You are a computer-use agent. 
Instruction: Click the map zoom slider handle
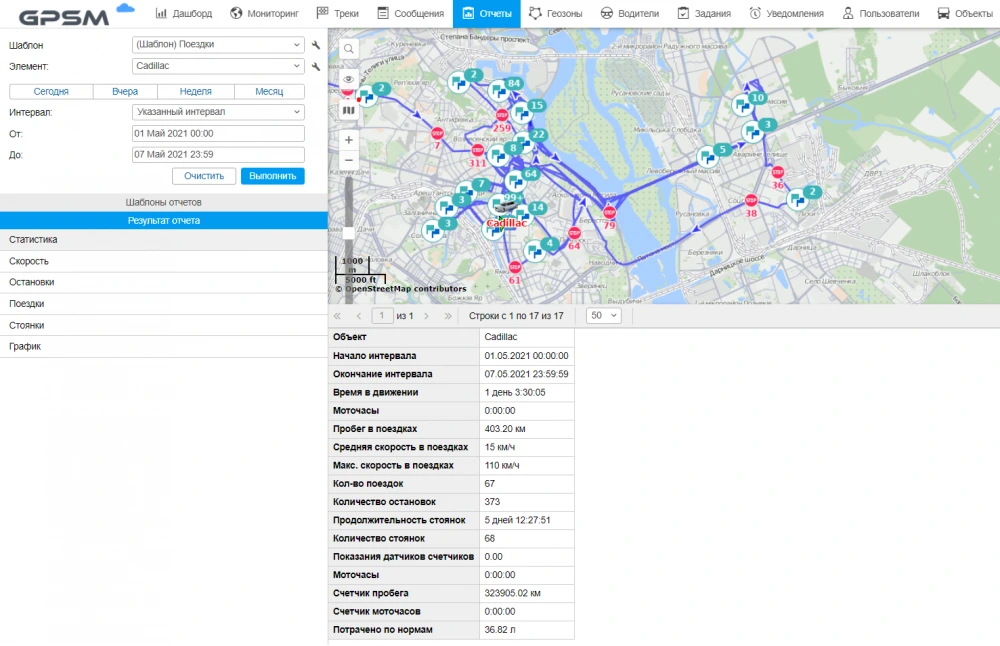pyautogui.click(x=348, y=233)
